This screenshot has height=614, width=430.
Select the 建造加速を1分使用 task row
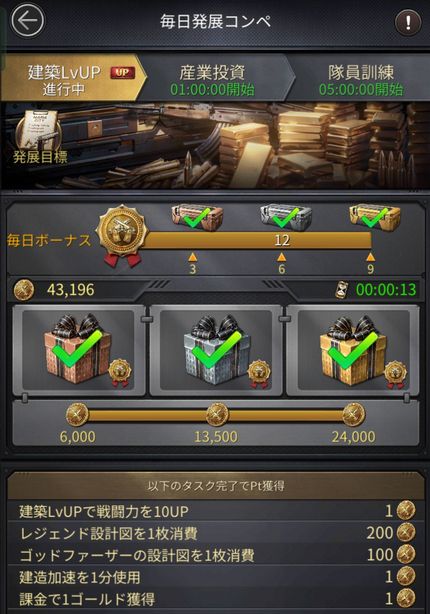pyautogui.click(x=216, y=577)
